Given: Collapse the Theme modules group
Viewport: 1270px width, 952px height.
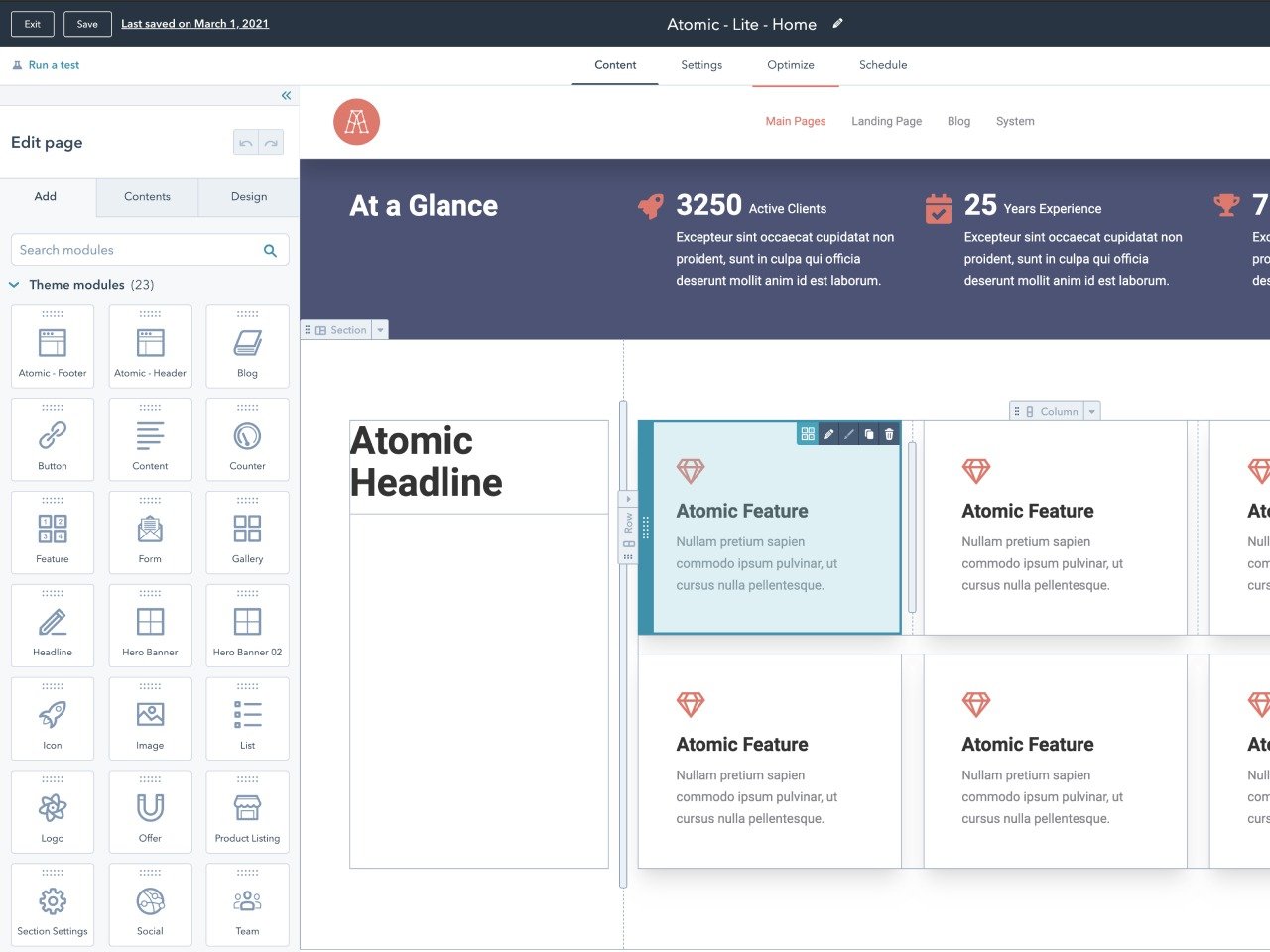Looking at the screenshot, I should click(14, 285).
